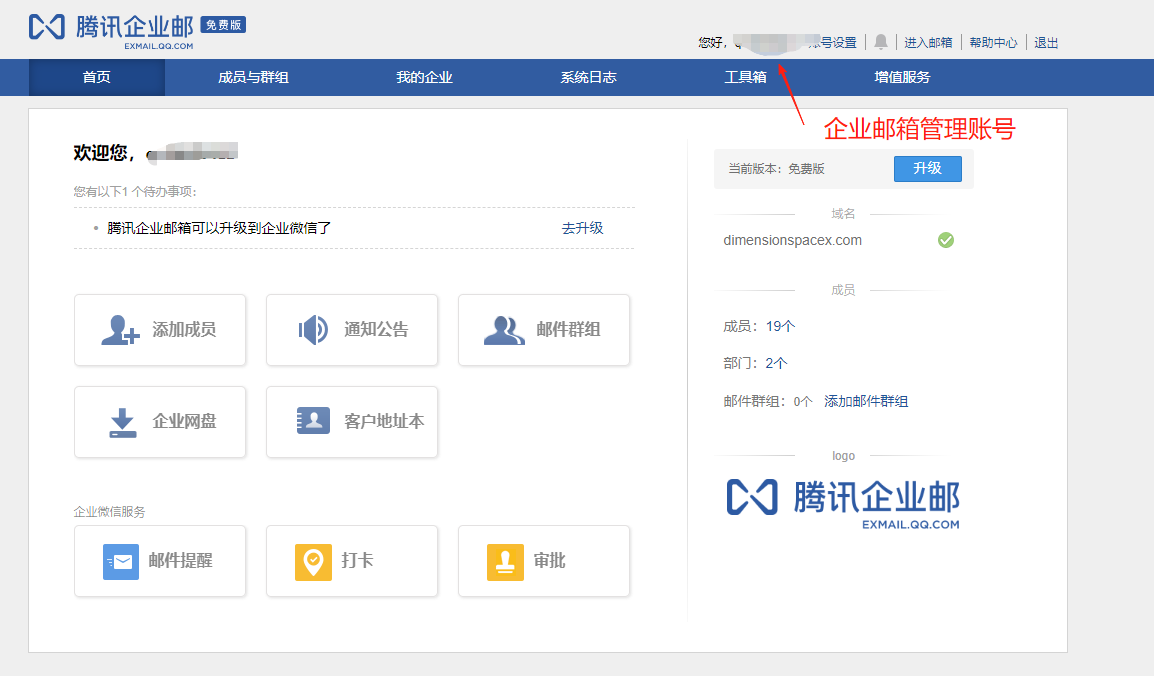Image resolution: width=1154 pixels, height=676 pixels.
Task: Click 添加邮件群组 link
Action: pos(866,401)
